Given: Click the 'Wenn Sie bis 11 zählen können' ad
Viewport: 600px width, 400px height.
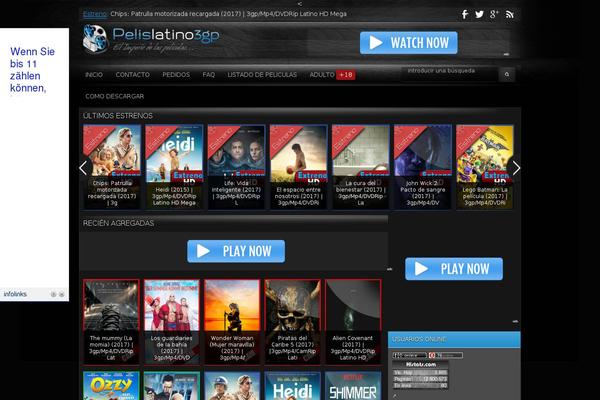Looking at the screenshot, I should [x=33, y=70].
